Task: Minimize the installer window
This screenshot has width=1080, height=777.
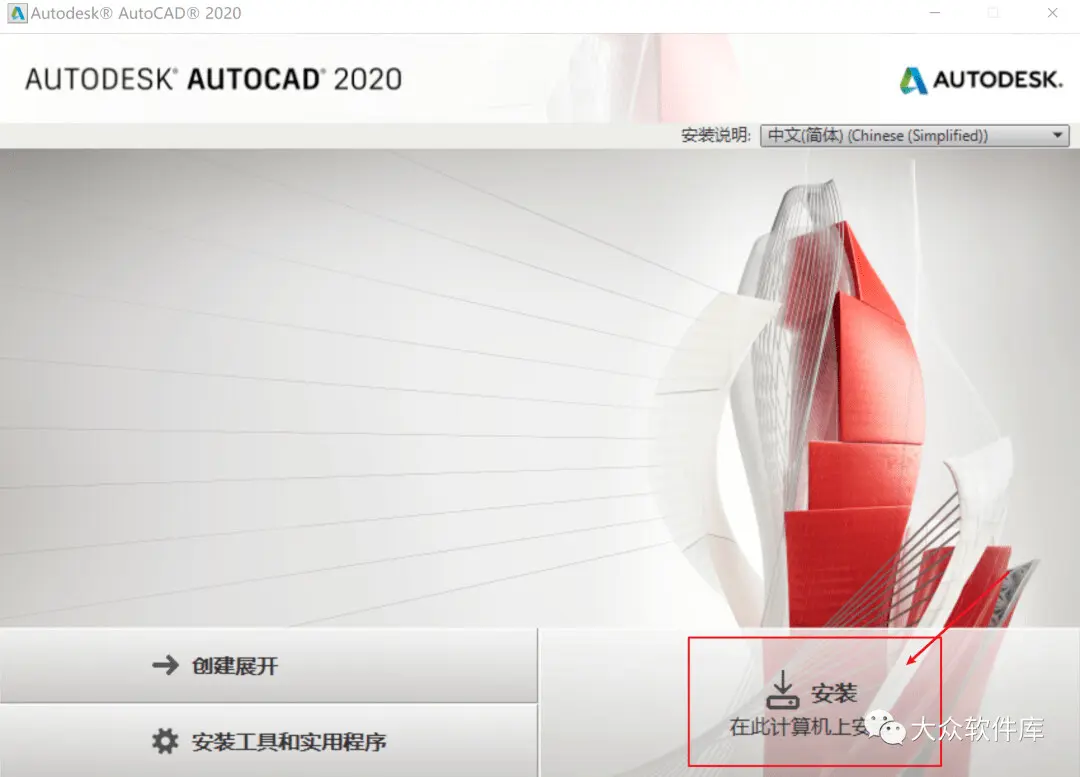Action: pos(935,13)
